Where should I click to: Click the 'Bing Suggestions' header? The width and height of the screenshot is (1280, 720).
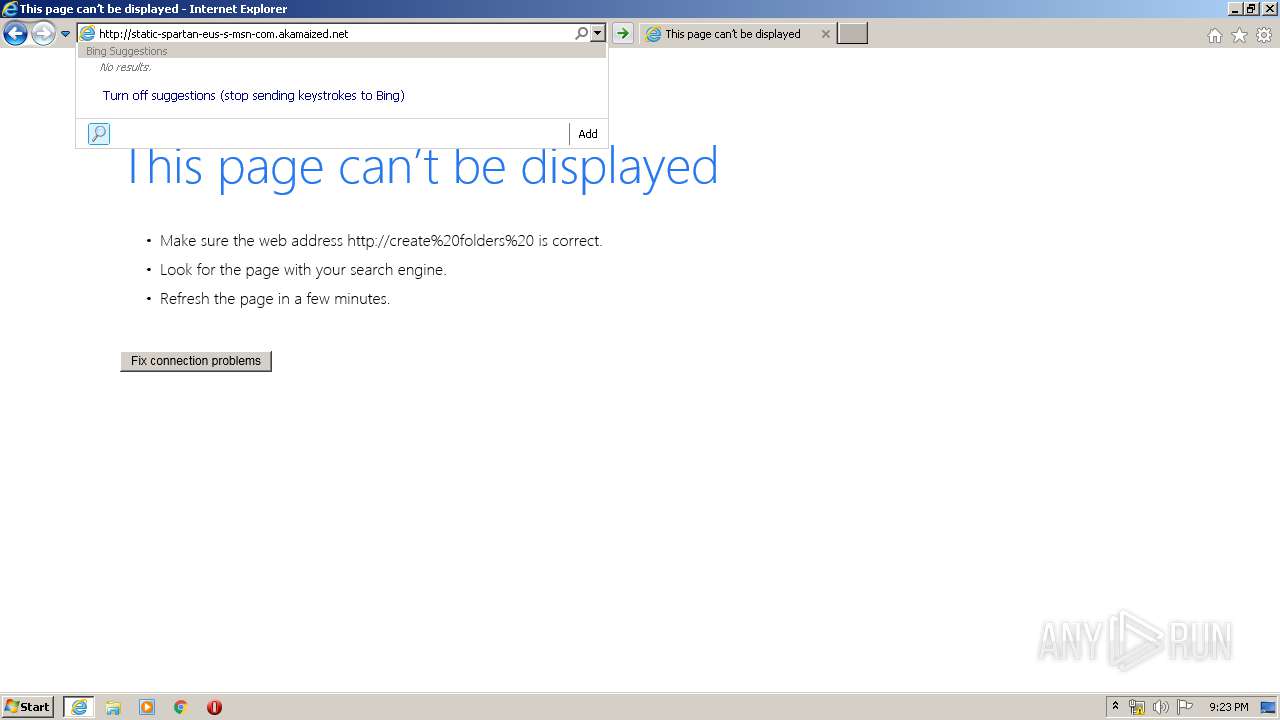pos(127,51)
